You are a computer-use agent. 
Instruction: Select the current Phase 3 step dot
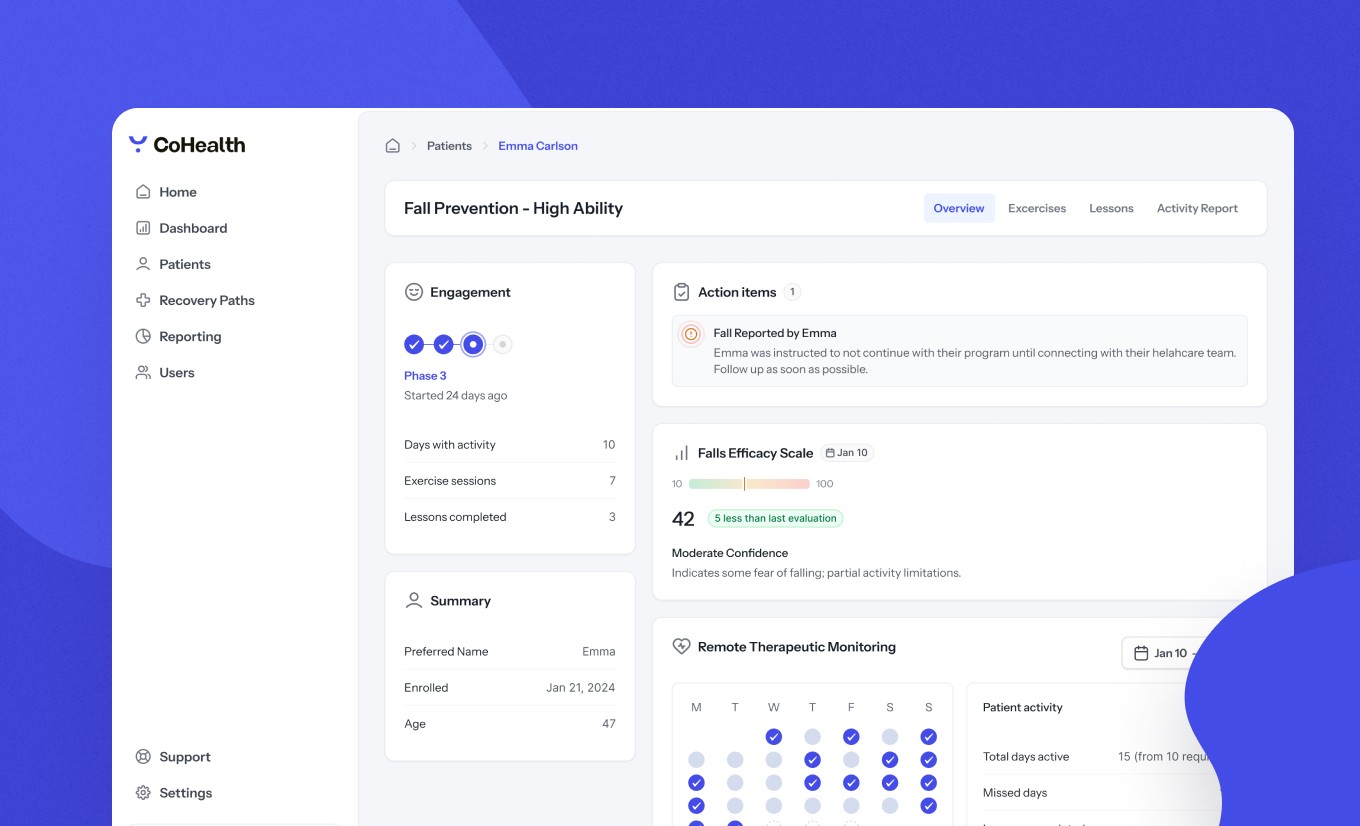pos(474,344)
